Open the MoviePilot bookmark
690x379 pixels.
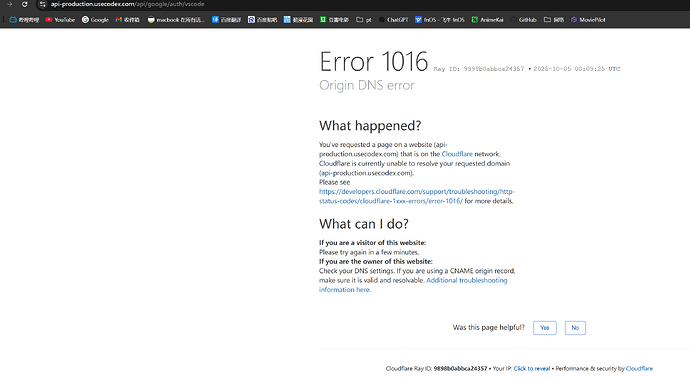(588, 20)
